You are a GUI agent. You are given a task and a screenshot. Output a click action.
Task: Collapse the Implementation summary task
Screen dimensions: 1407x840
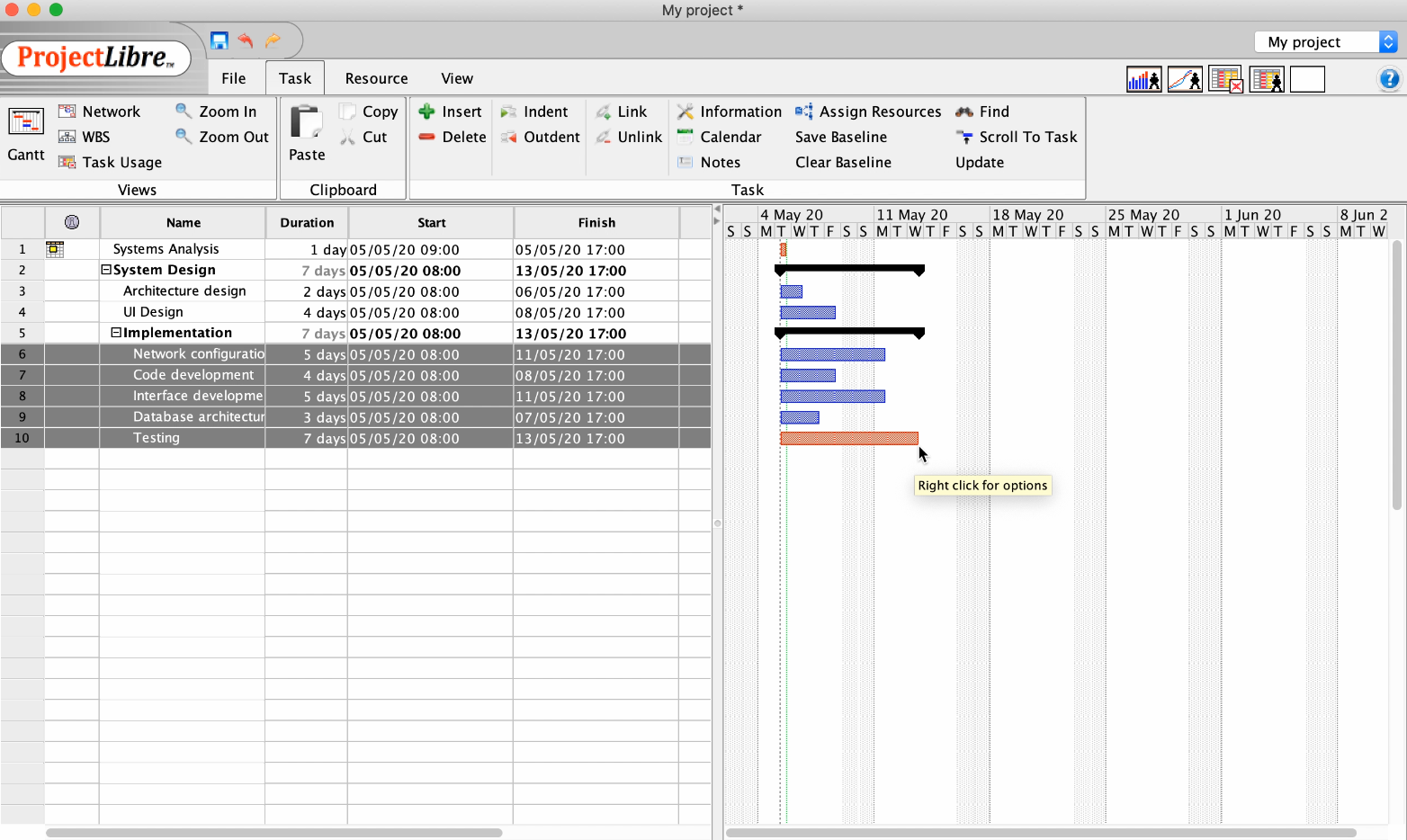[116, 333]
